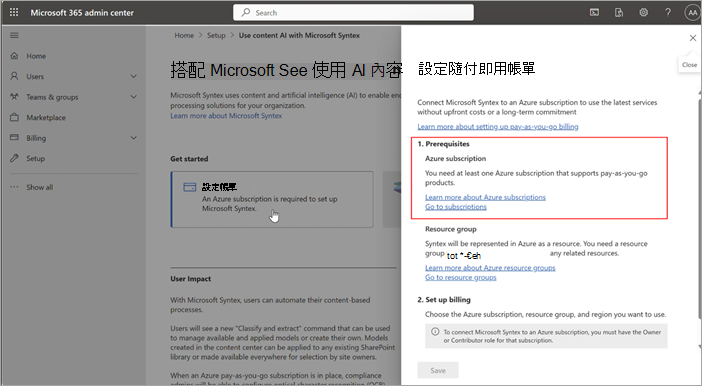The image size is (702, 386).
Task: Click the Search box in the header
Action: pos(353,13)
